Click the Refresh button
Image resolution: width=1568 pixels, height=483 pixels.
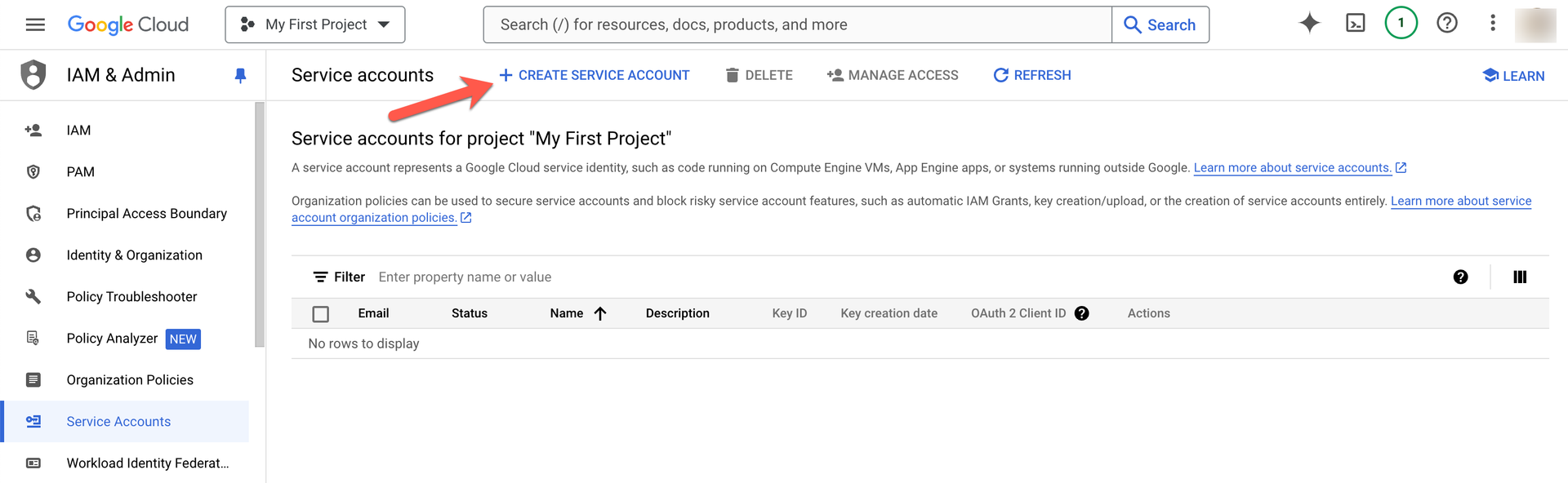pyautogui.click(x=1032, y=75)
